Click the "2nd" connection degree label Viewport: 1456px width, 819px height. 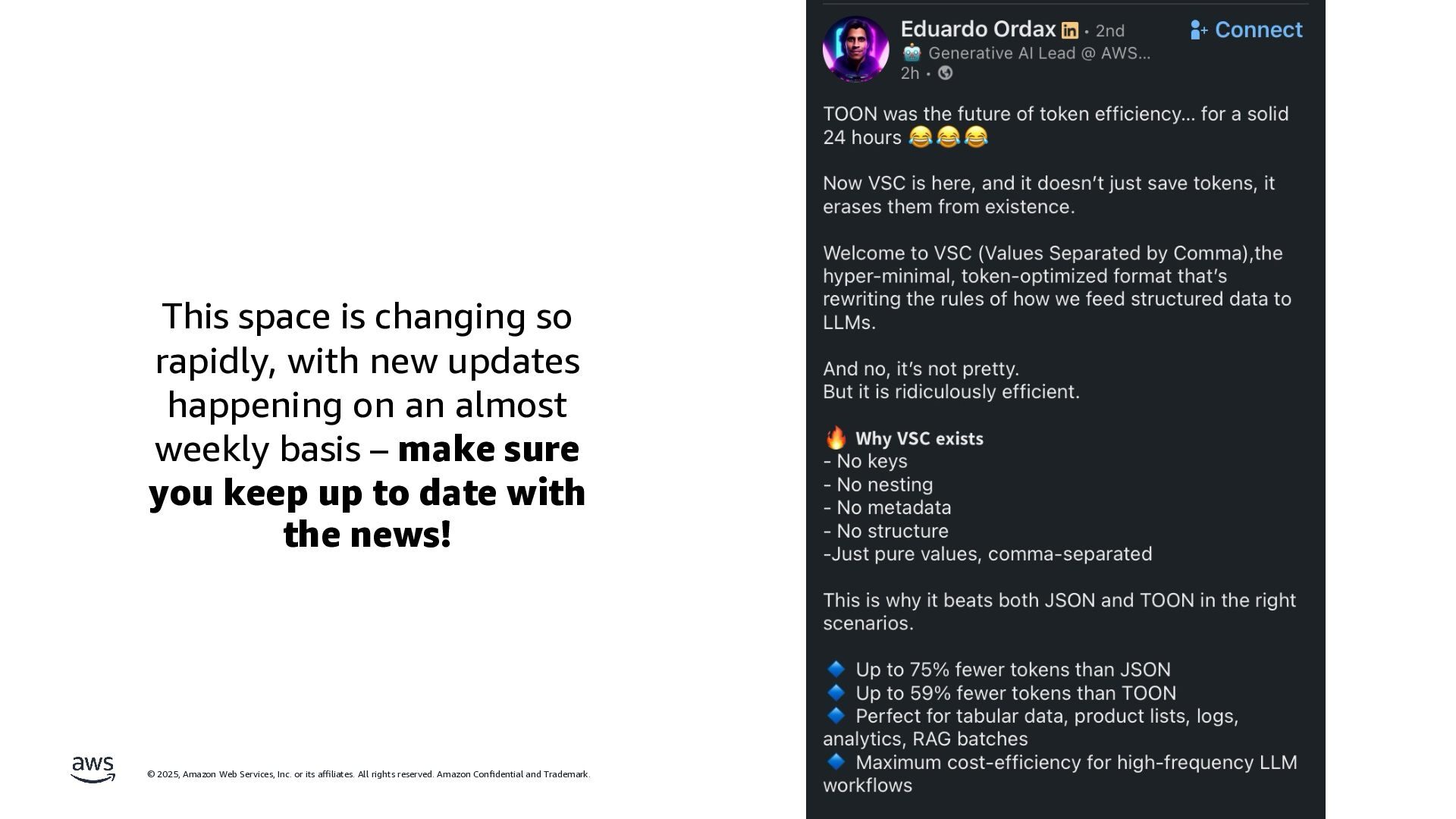[x=1109, y=31]
